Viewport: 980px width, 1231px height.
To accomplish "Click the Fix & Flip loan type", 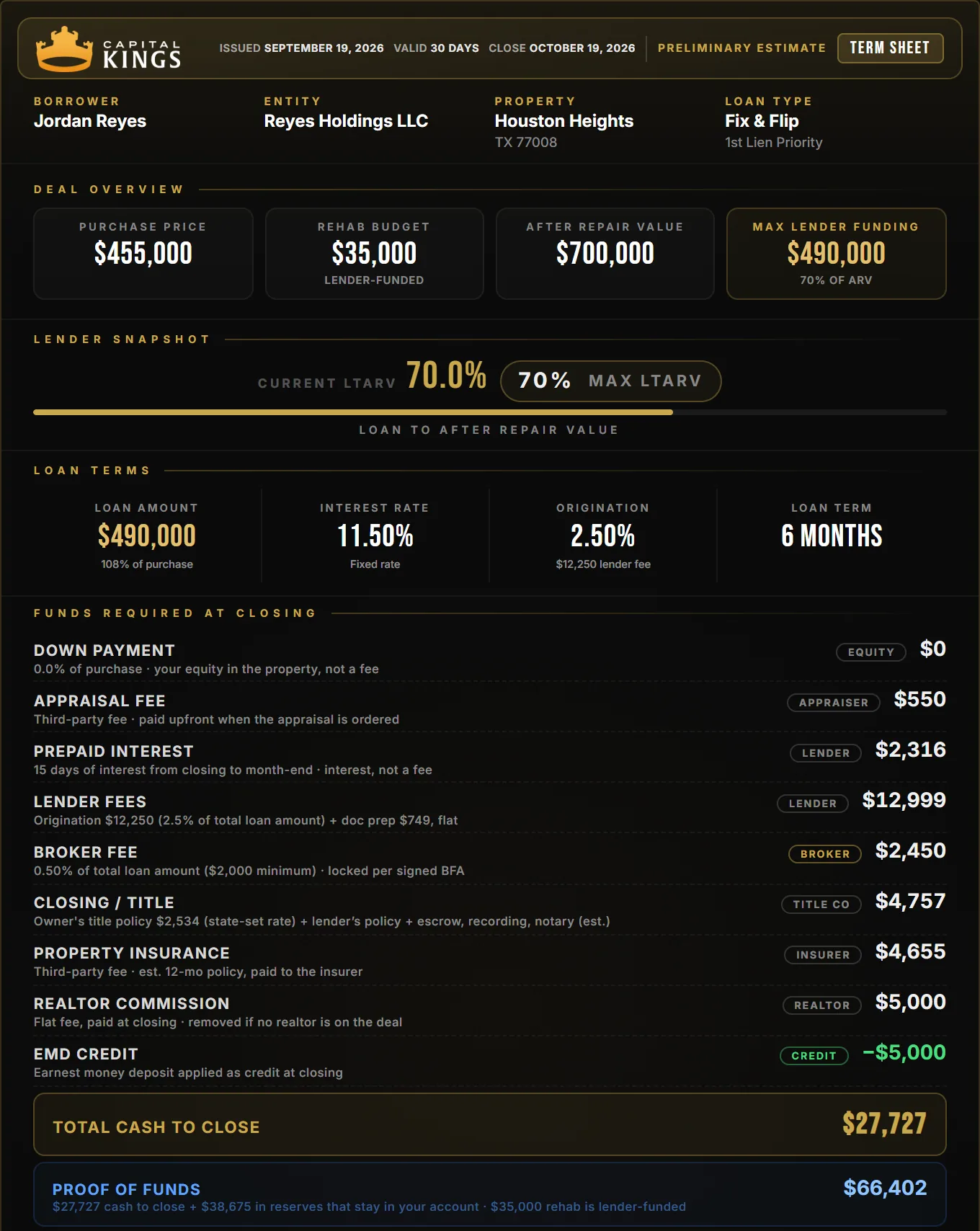I will coord(762,121).
